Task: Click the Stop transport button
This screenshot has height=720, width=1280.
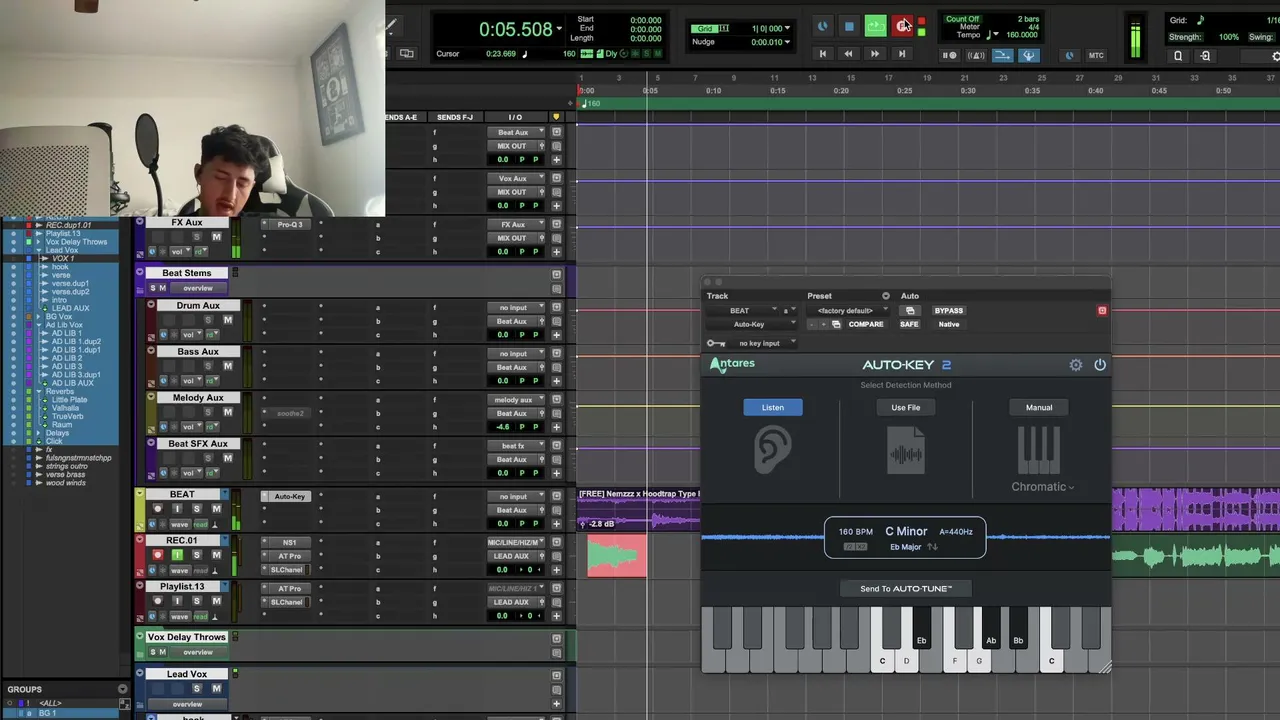Action: click(849, 27)
